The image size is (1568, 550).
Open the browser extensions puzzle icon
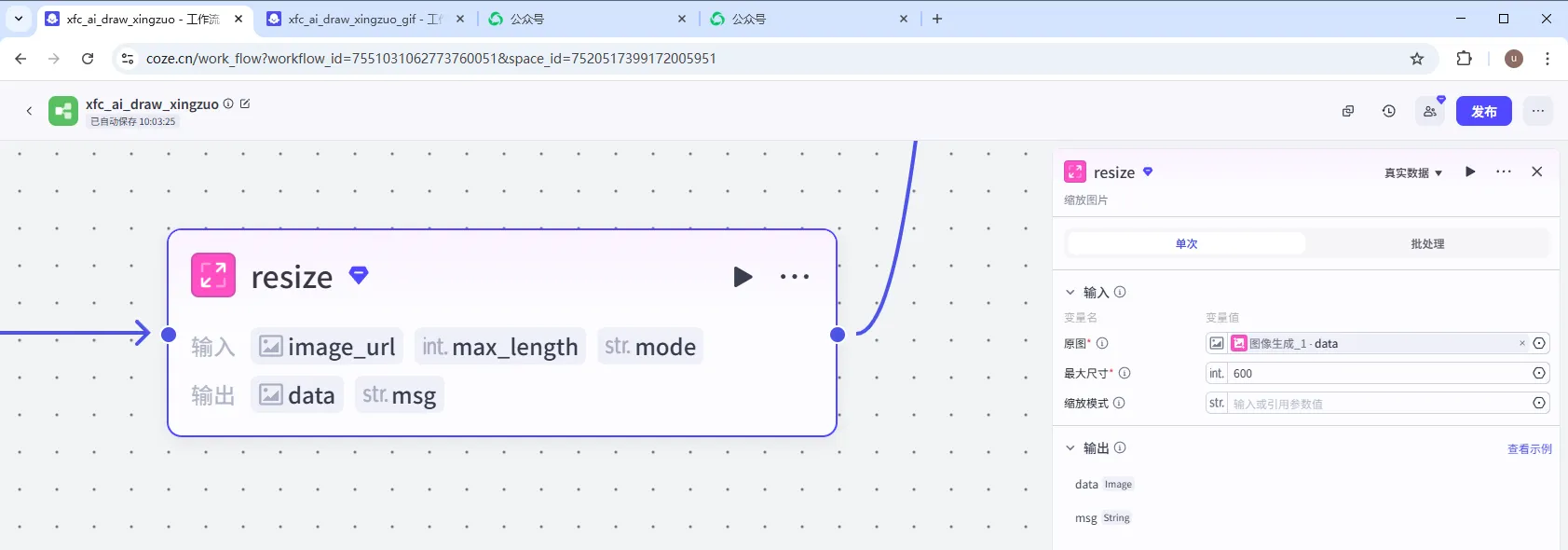1465,59
